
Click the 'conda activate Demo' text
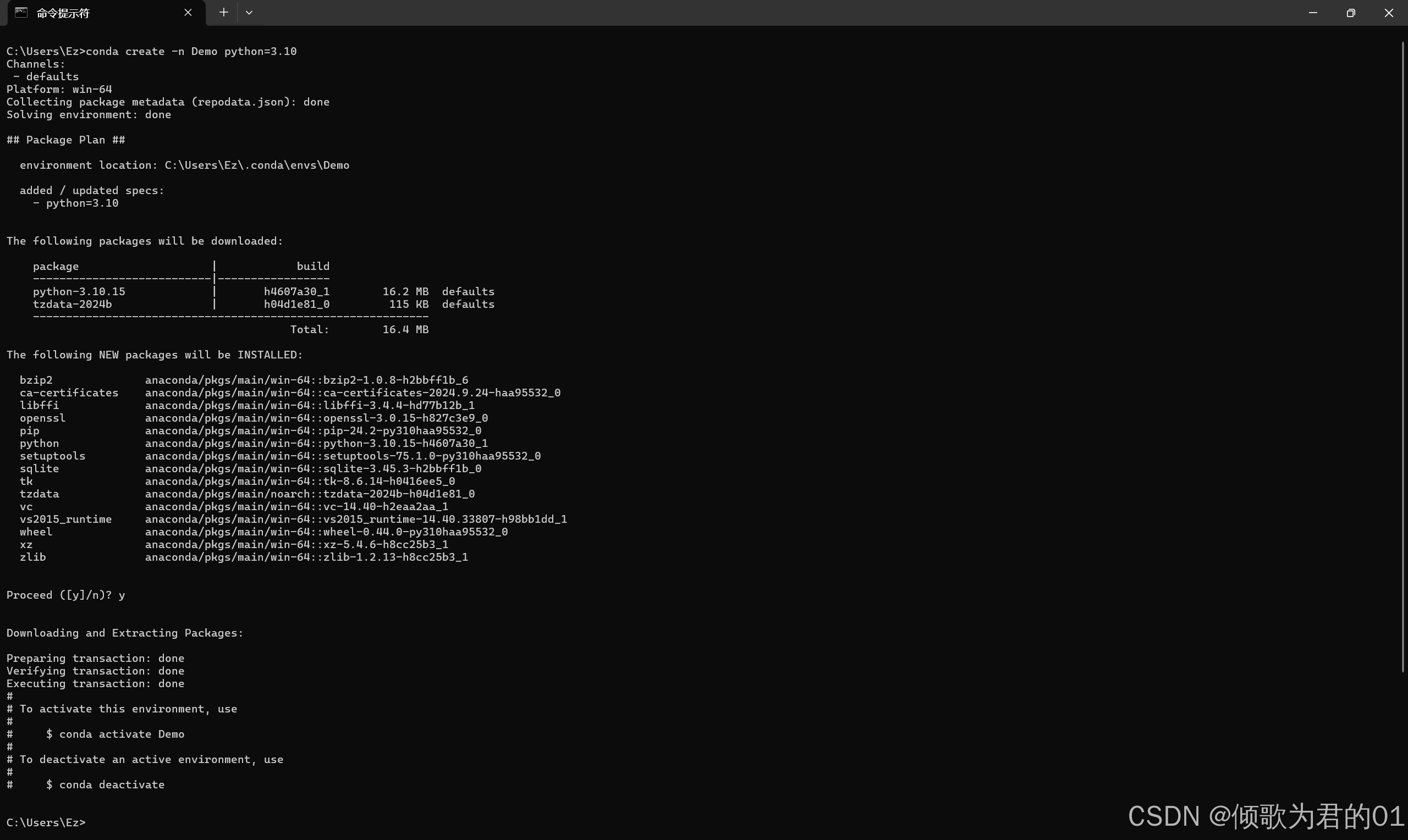121,734
